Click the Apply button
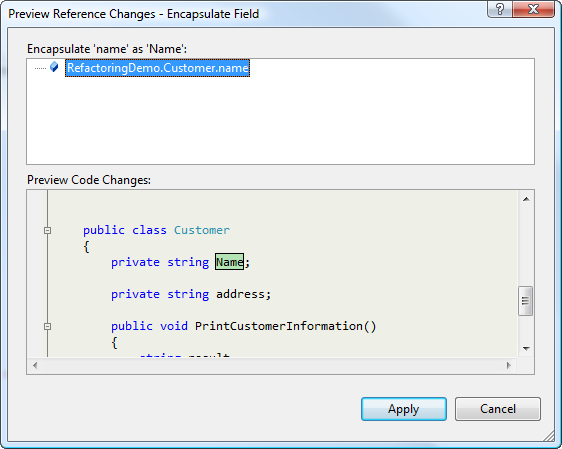Image resolution: width=562 pixels, height=449 pixels. coord(404,409)
